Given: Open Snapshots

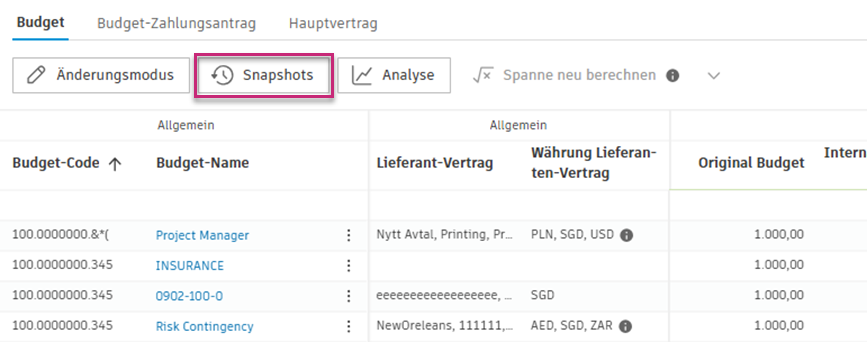Looking at the screenshot, I should (264, 76).
